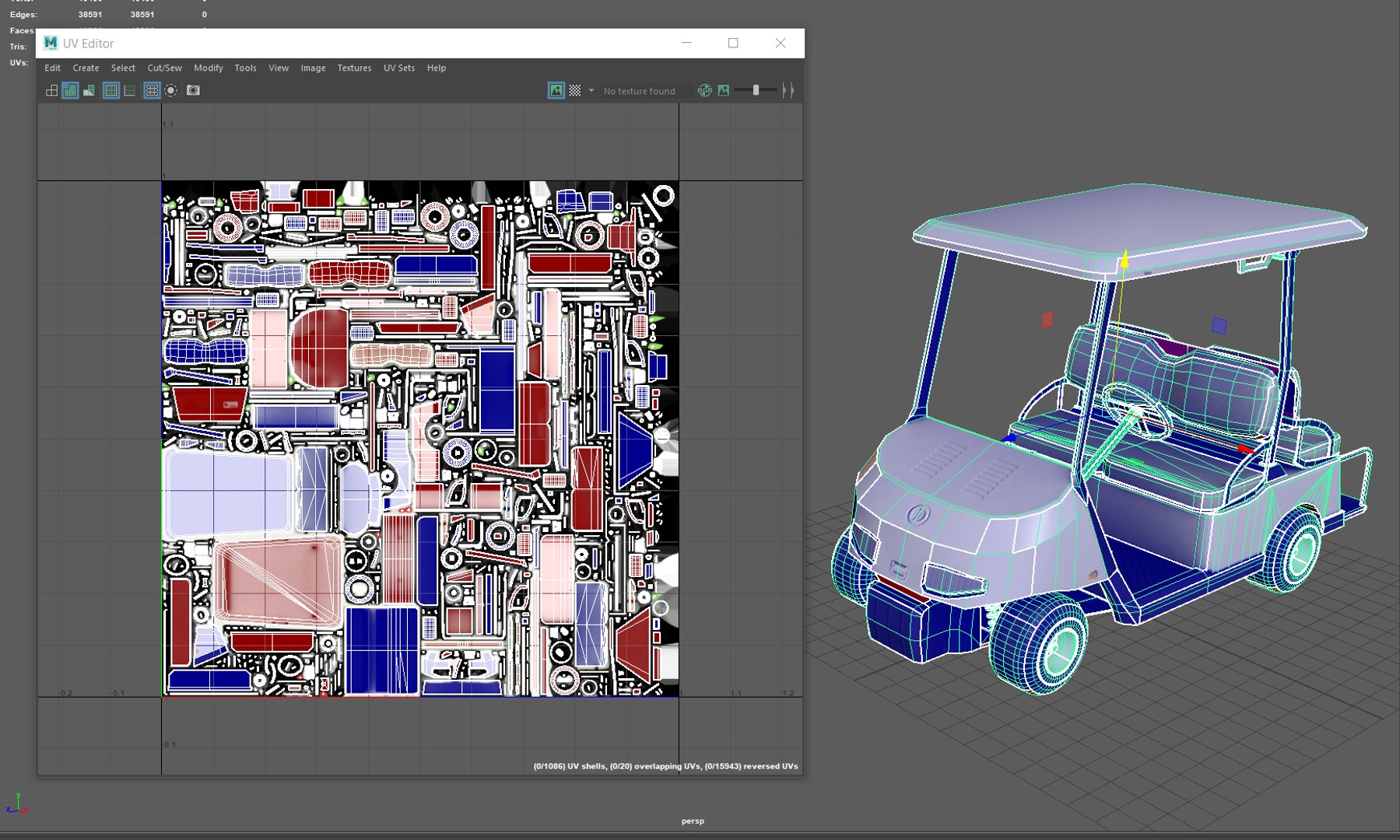Toggle RGB channels display
The width and height of the screenshot is (1400, 840).
(x=704, y=90)
